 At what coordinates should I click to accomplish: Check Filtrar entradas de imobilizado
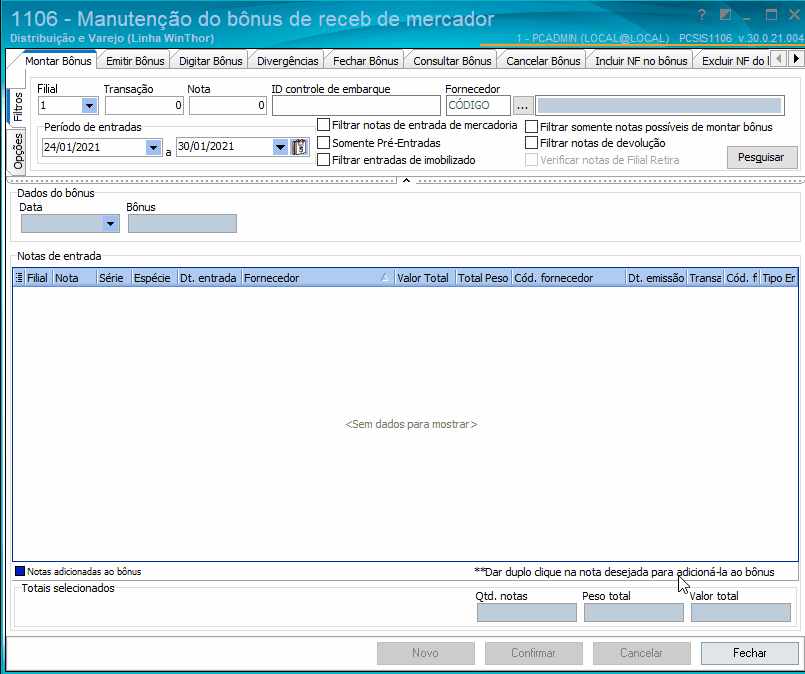pos(323,160)
